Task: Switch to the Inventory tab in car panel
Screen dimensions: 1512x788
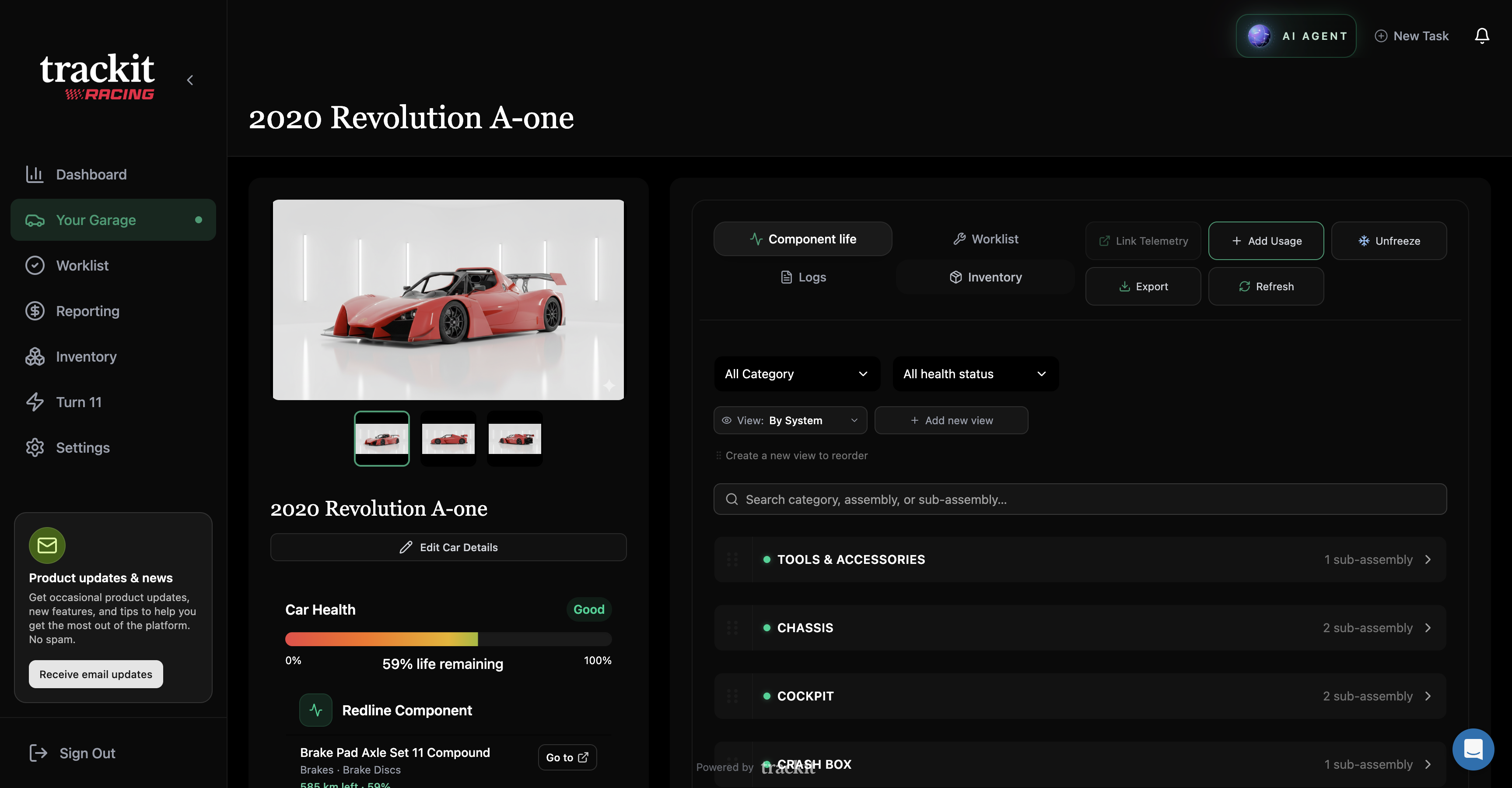Action: click(x=985, y=277)
